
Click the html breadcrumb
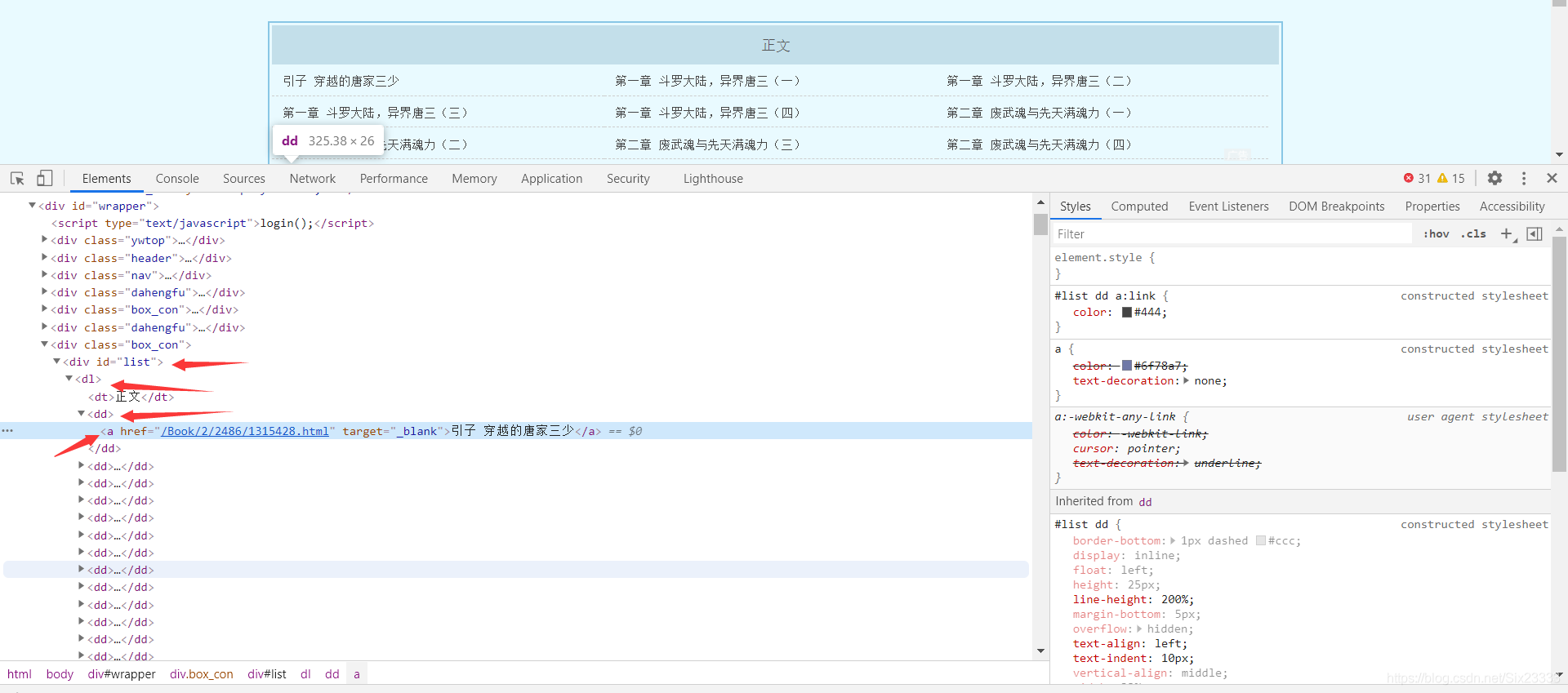point(20,674)
